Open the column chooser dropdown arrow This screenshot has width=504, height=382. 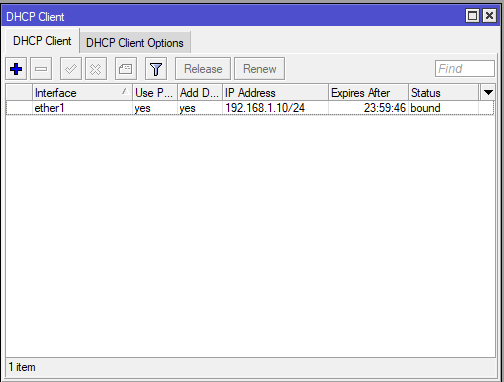[x=488, y=92]
